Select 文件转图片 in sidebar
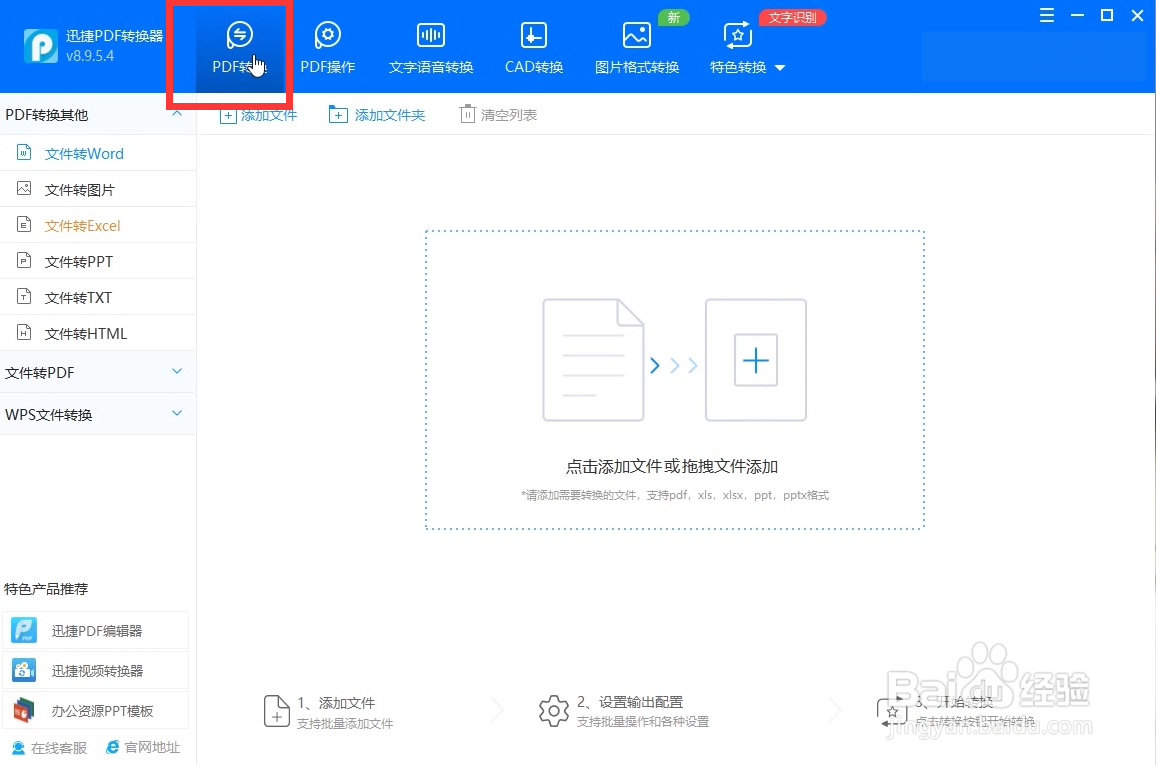The height and width of the screenshot is (765, 1156). [98, 189]
